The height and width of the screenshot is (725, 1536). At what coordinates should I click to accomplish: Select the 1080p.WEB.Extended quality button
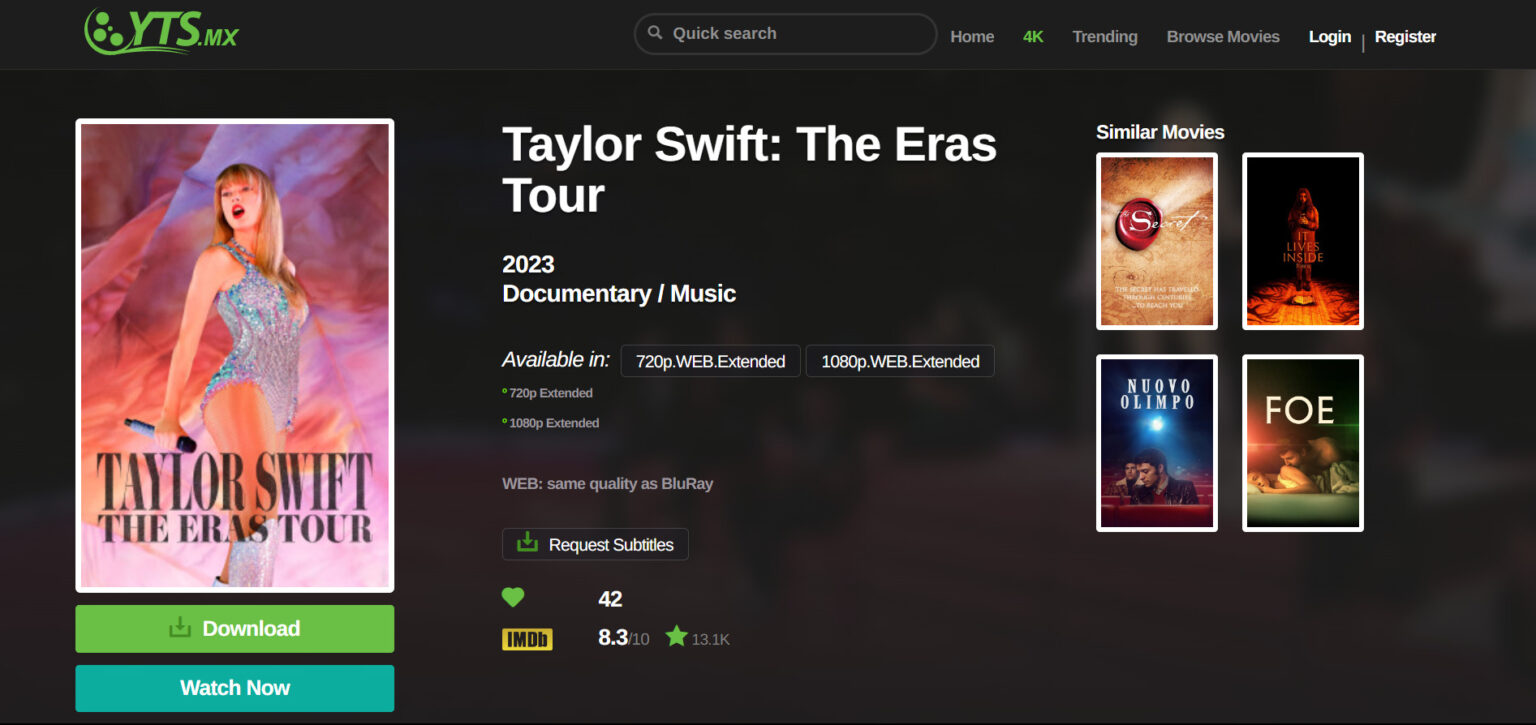coord(900,361)
